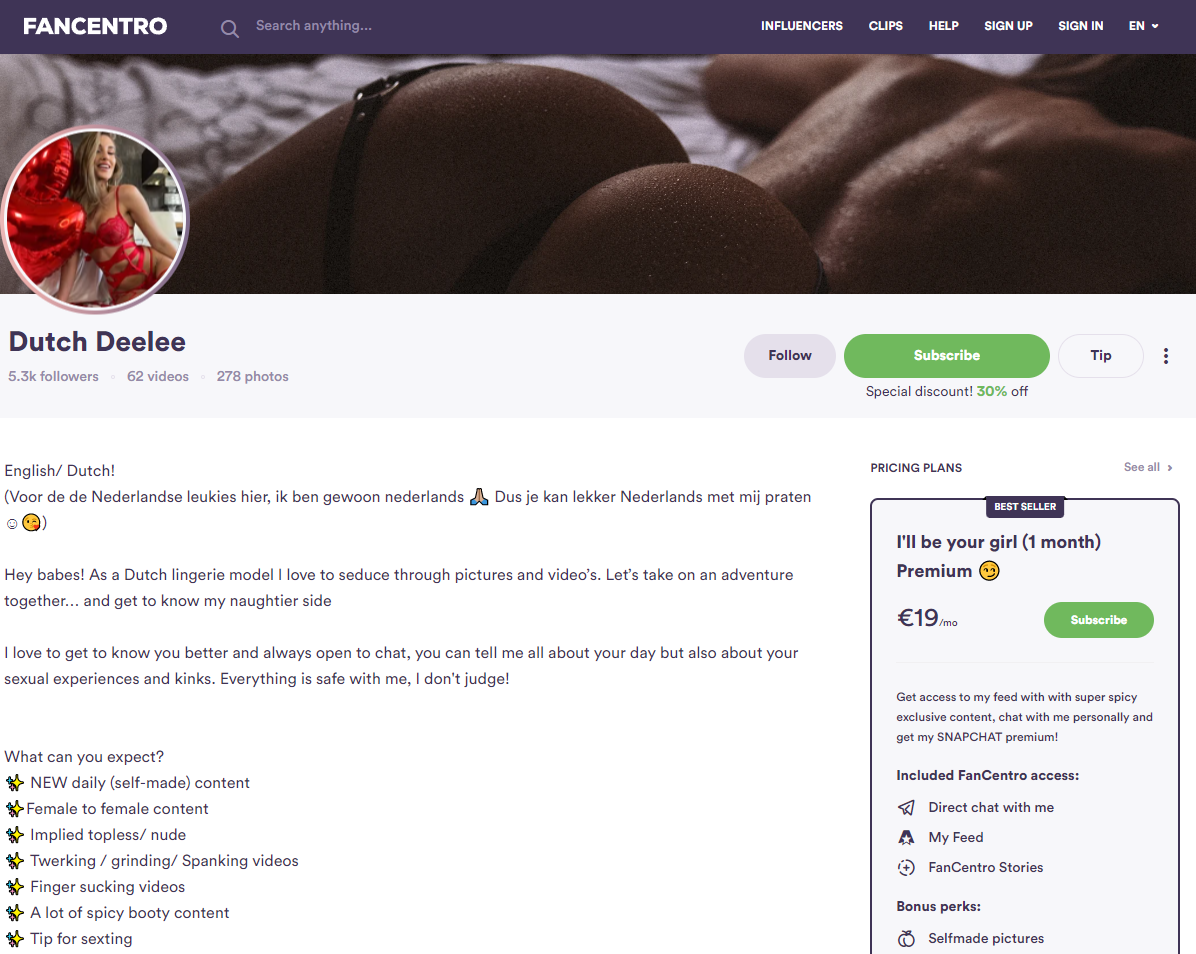Open the three-dot more options menu
Image resolution: width=1196 pixels, height=954 pixels.
pyautogui.click(x=1165, y=356)
